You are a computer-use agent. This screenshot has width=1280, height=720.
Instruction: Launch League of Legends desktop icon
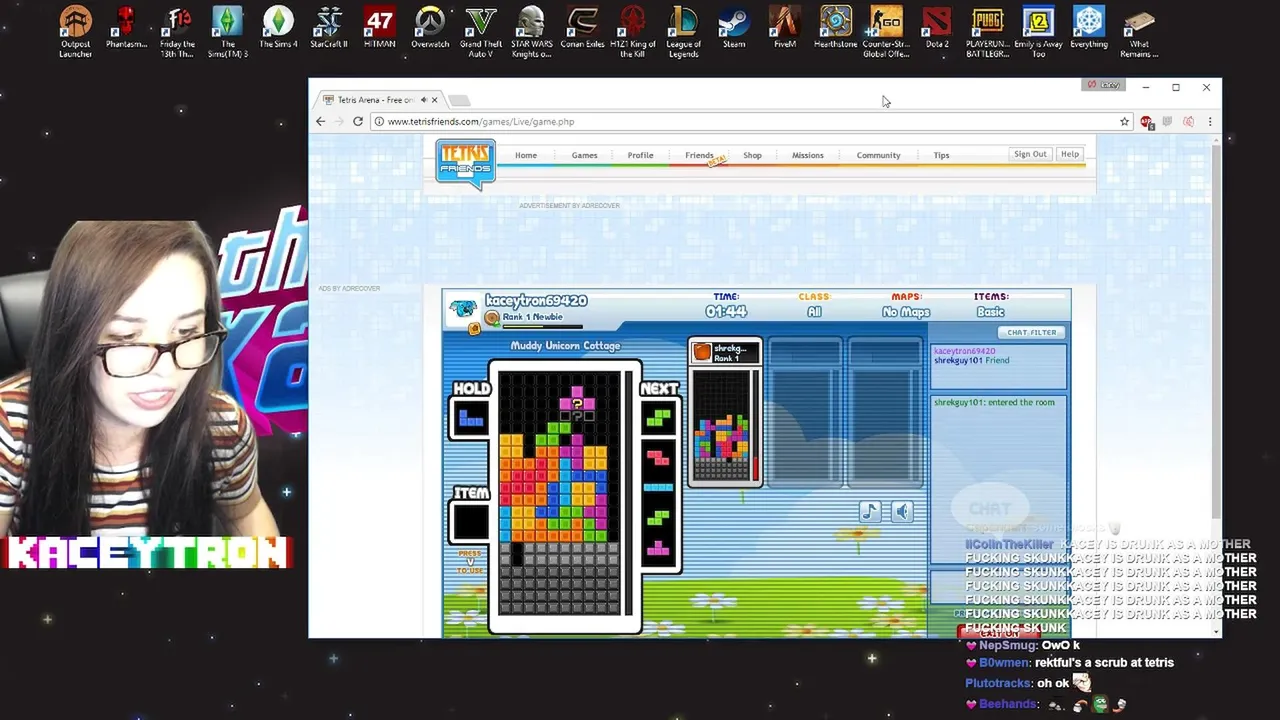[x=683, y=32]
